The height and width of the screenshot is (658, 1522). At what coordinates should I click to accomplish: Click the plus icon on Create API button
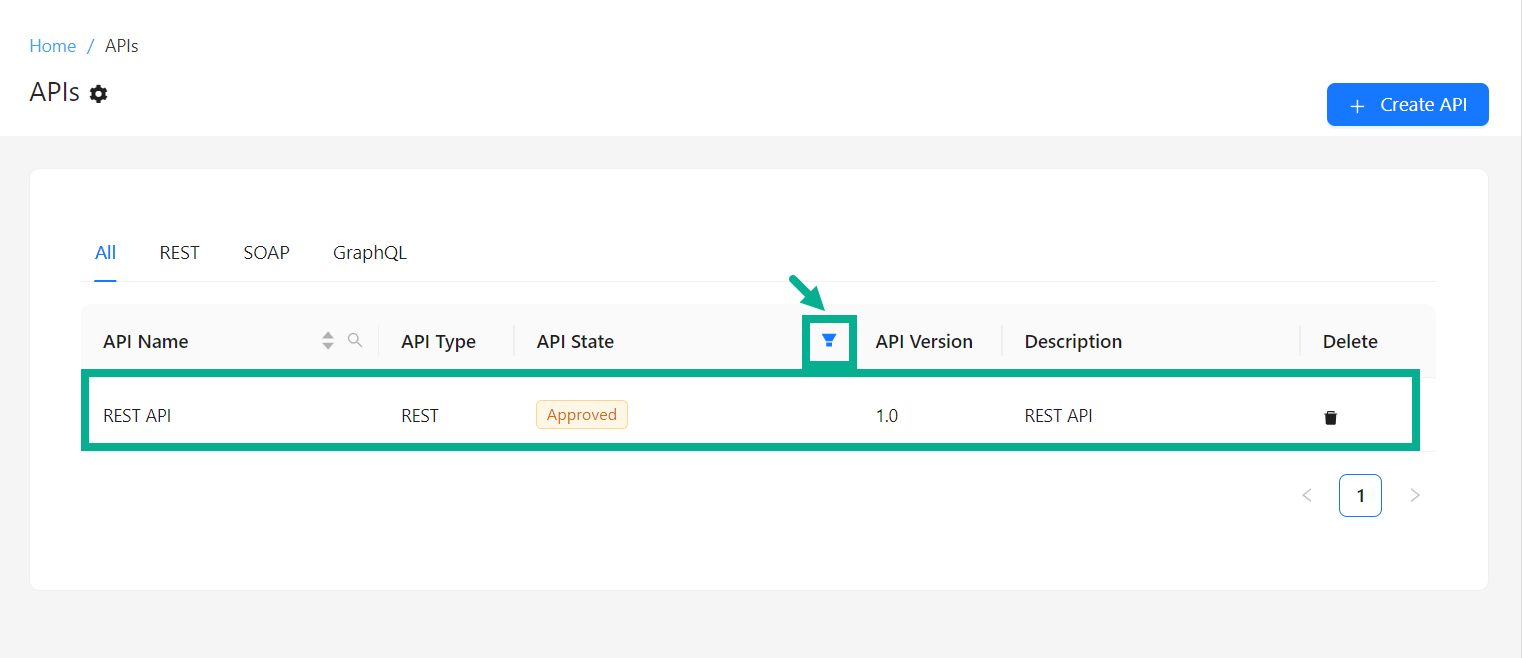(1357, 104)
